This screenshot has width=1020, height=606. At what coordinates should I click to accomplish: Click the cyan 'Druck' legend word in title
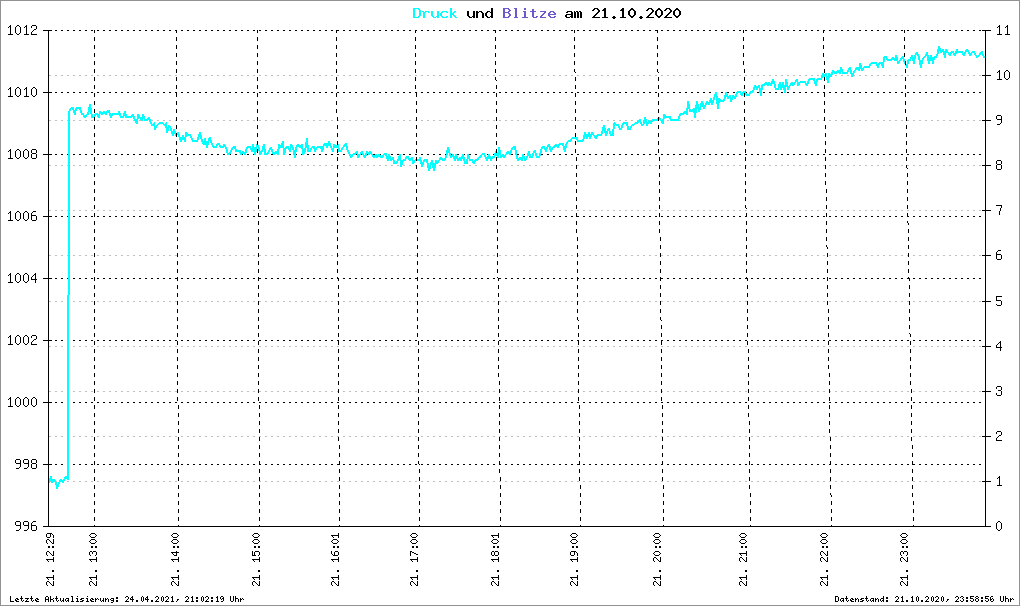[x=435, y=13]
